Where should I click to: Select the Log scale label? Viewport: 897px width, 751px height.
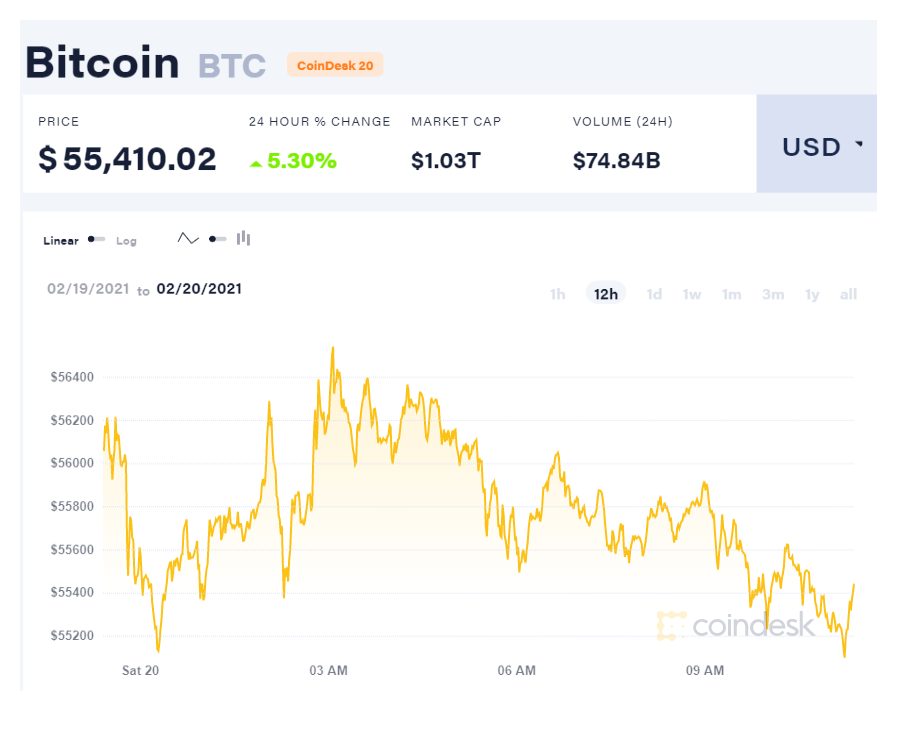(126, 241)
